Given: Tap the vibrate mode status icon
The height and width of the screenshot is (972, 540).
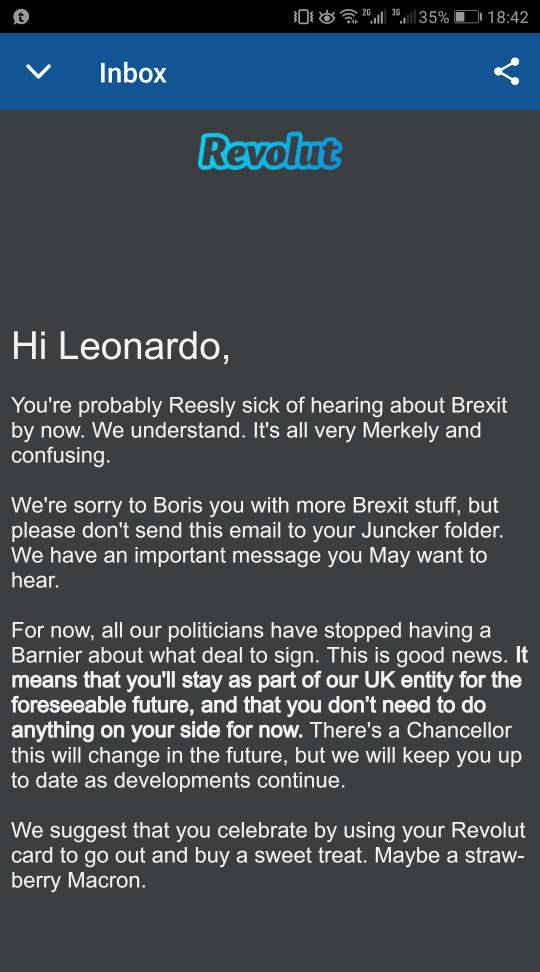Looking at the screenshot, I should tap(303, 17).
